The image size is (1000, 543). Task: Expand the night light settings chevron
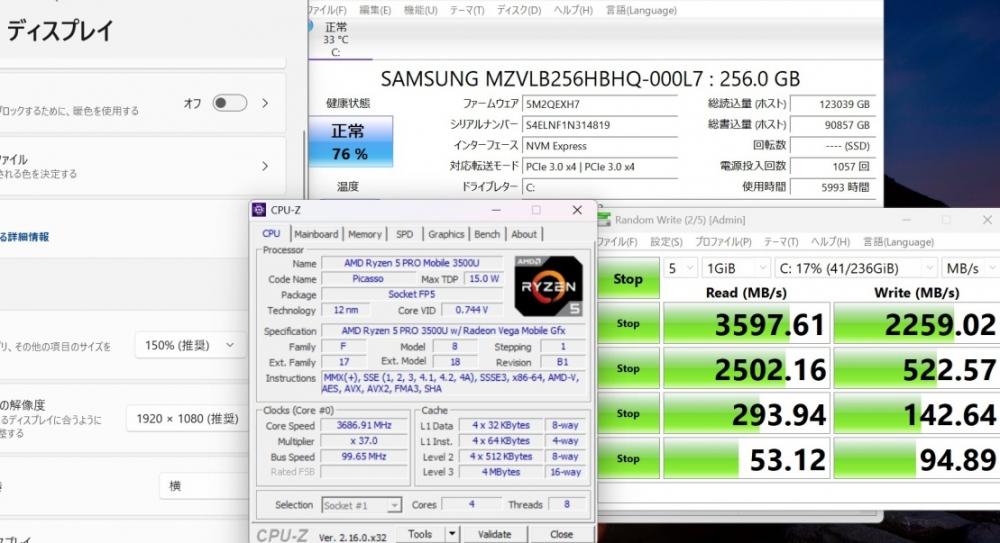[265, 103]
